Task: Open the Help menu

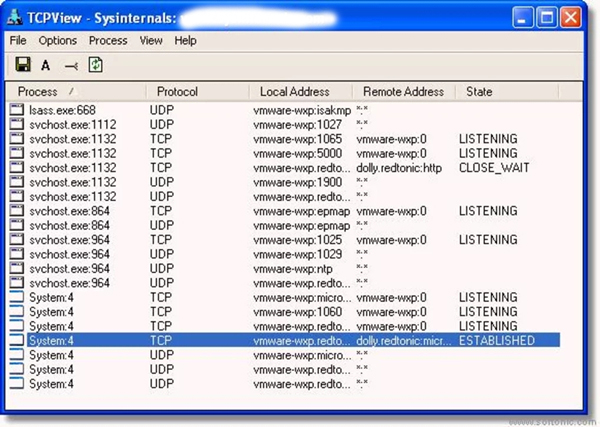Action: [x=185, y=41]
